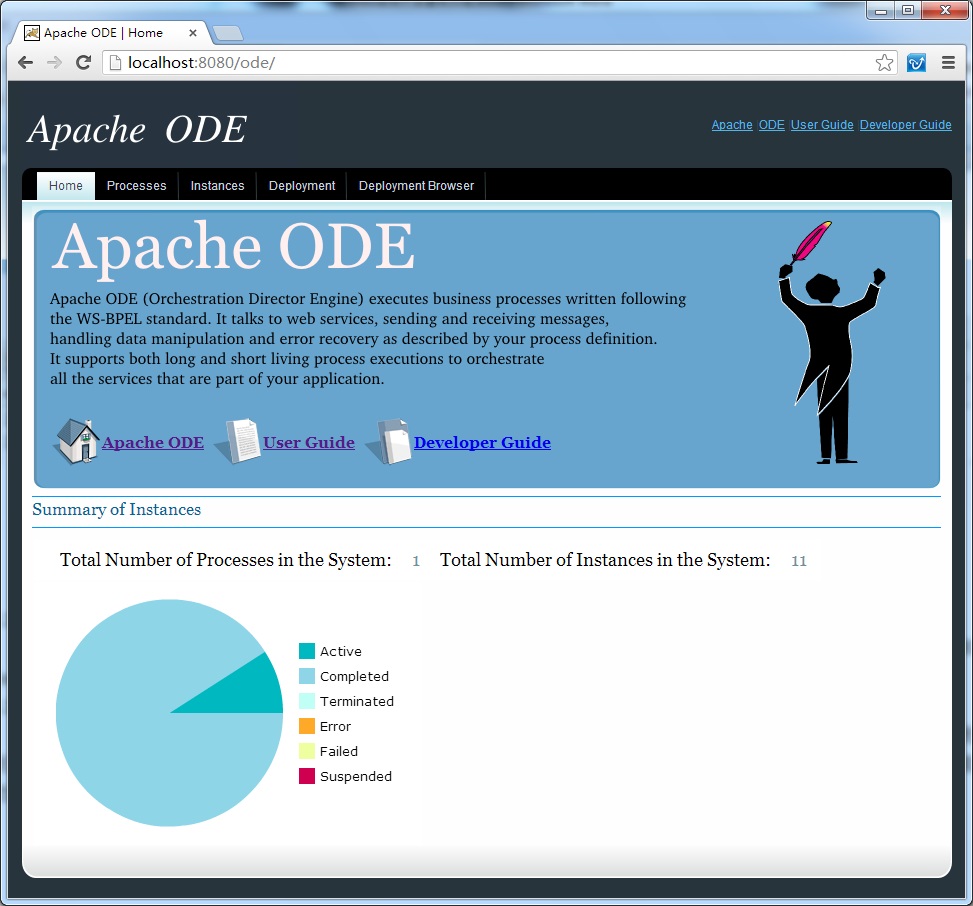Click the Terminated legend label
Image resolution: width=973 pixels, height=906 pixels.
click(x=357, y=701)
